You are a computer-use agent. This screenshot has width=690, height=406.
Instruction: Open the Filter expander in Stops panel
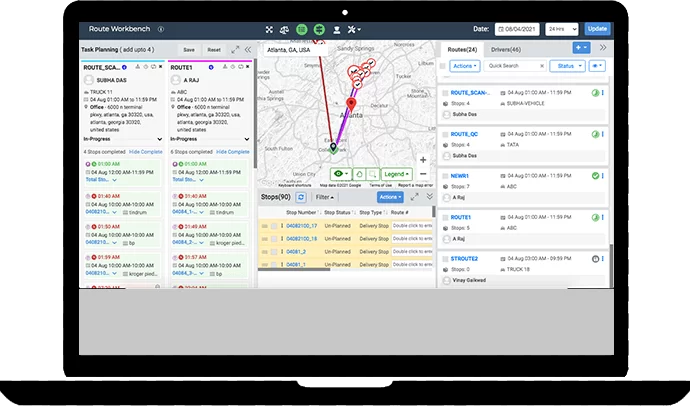click(325, 198)
